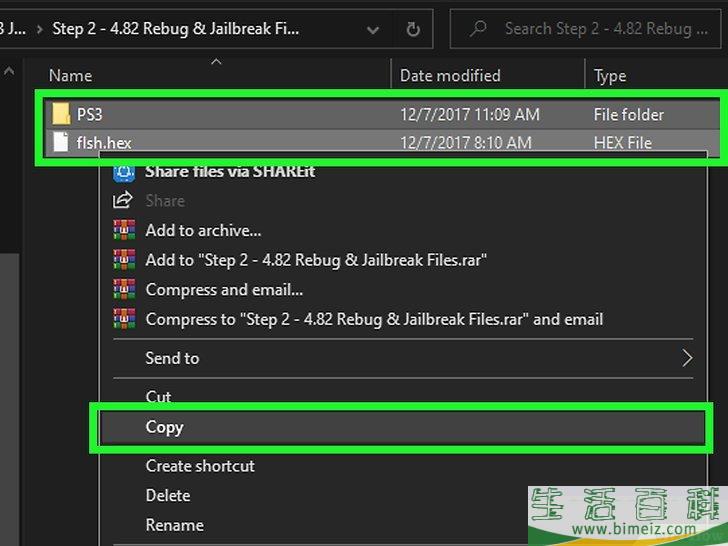
Task: Sort files by Name column header
Action: pos(71,76)
